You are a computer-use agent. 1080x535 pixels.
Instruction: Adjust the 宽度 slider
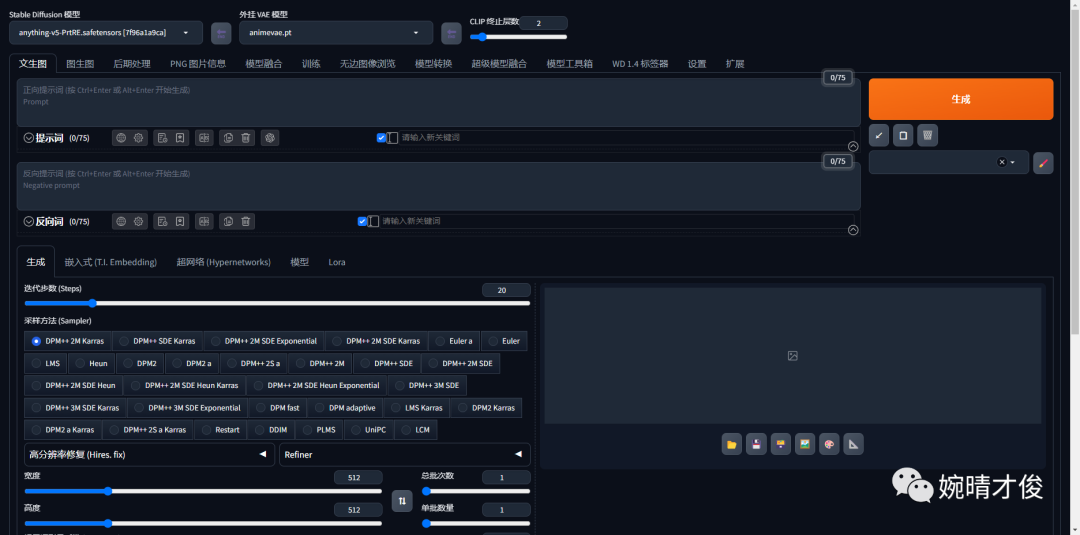pyautogui.click(x=203, y=492)
